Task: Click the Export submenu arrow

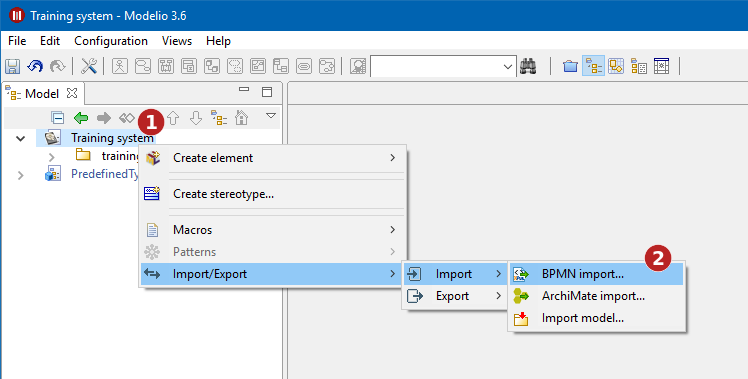Action: coord(499,296)
